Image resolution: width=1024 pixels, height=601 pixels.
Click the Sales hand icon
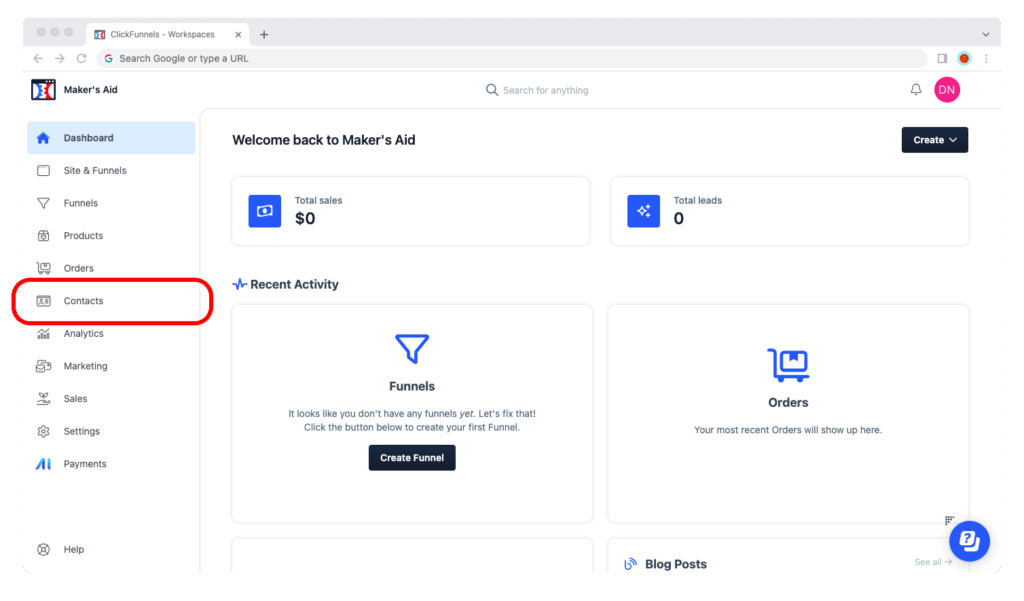pos(43,398)
